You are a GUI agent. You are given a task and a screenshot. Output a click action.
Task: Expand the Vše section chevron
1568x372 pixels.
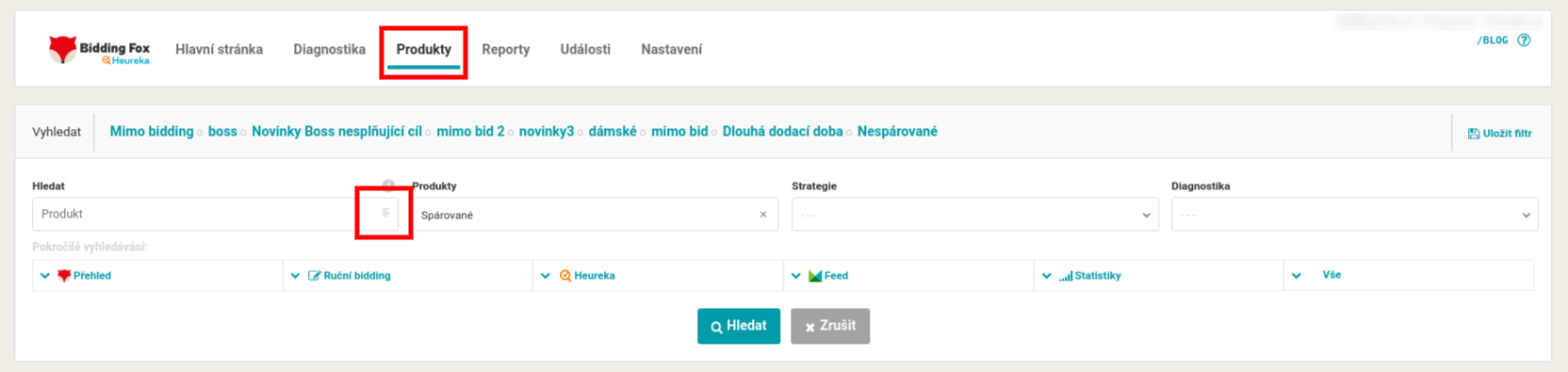pyautogui.click(x=1297, y=276)
